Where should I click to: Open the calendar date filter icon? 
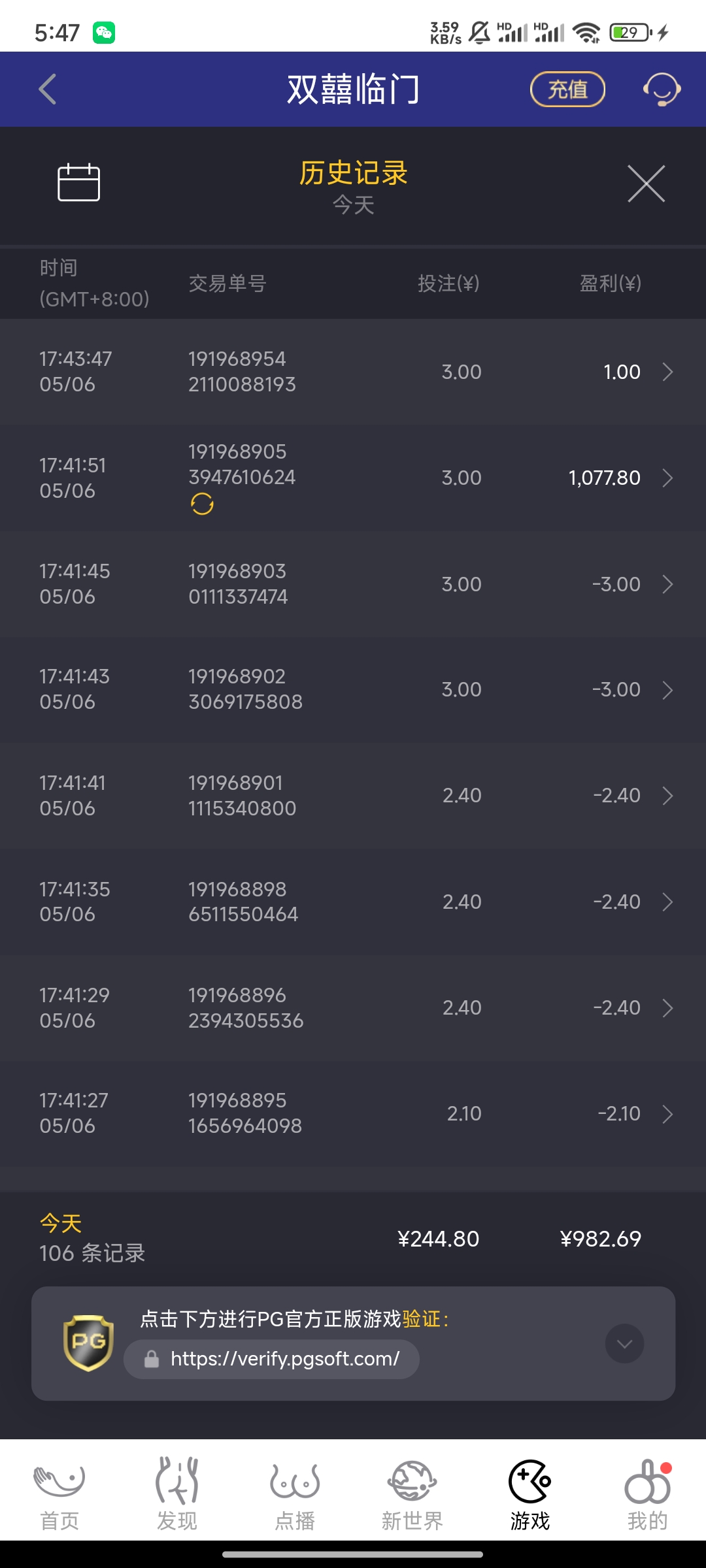click(x=78, y=182)
